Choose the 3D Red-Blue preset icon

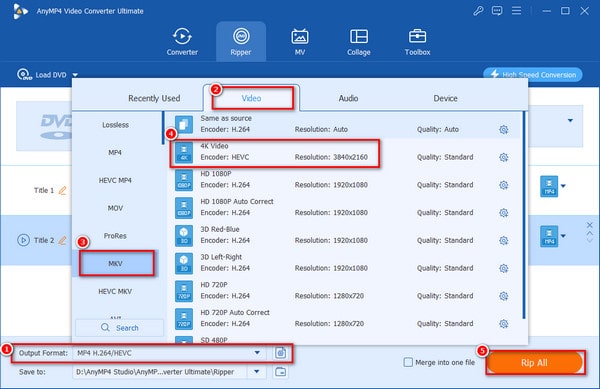point(184,235)
